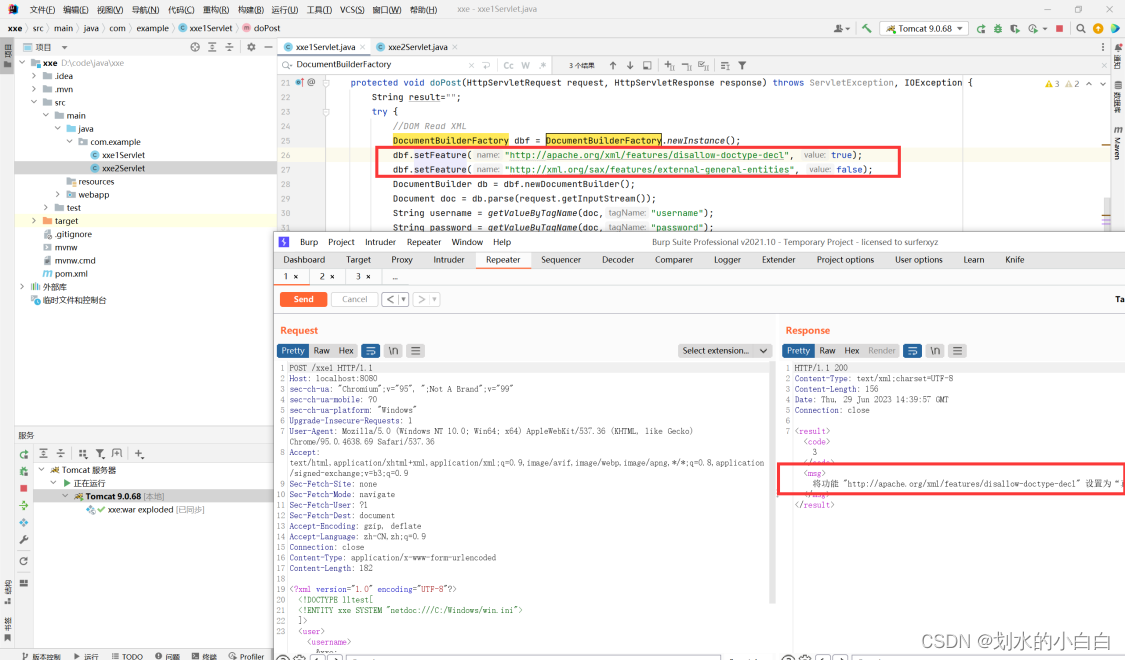This screenshot has height=660, width=1125.
Task: Start debugging with the green bug icon
Action: click(x=998, y=29)
